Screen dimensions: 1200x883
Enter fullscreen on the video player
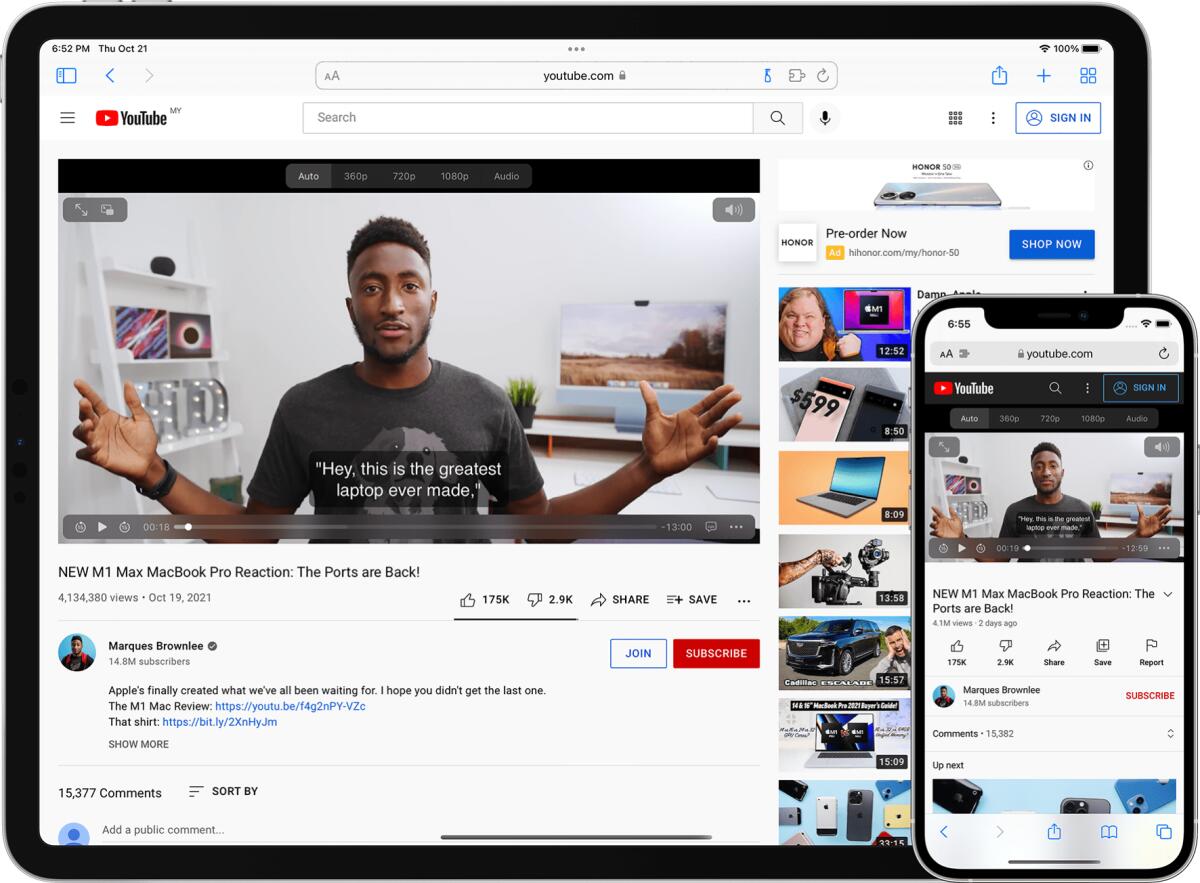[x=80, y=209]
